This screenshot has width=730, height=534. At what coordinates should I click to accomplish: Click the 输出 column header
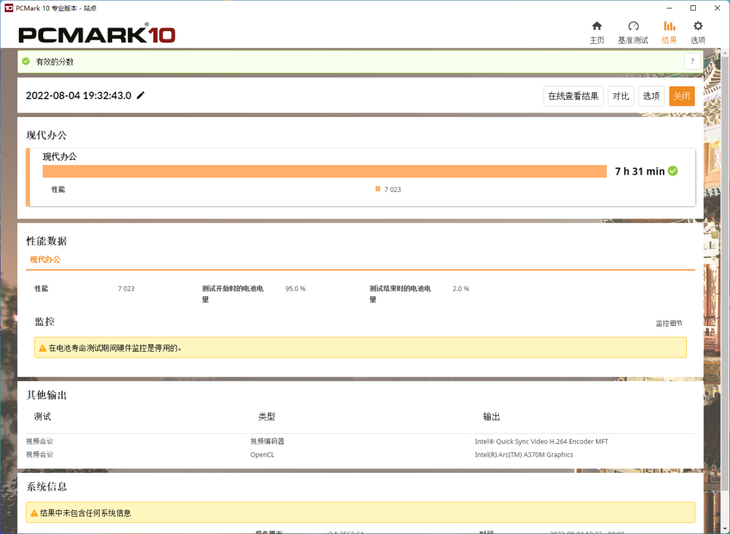click(x=492, y=417)
